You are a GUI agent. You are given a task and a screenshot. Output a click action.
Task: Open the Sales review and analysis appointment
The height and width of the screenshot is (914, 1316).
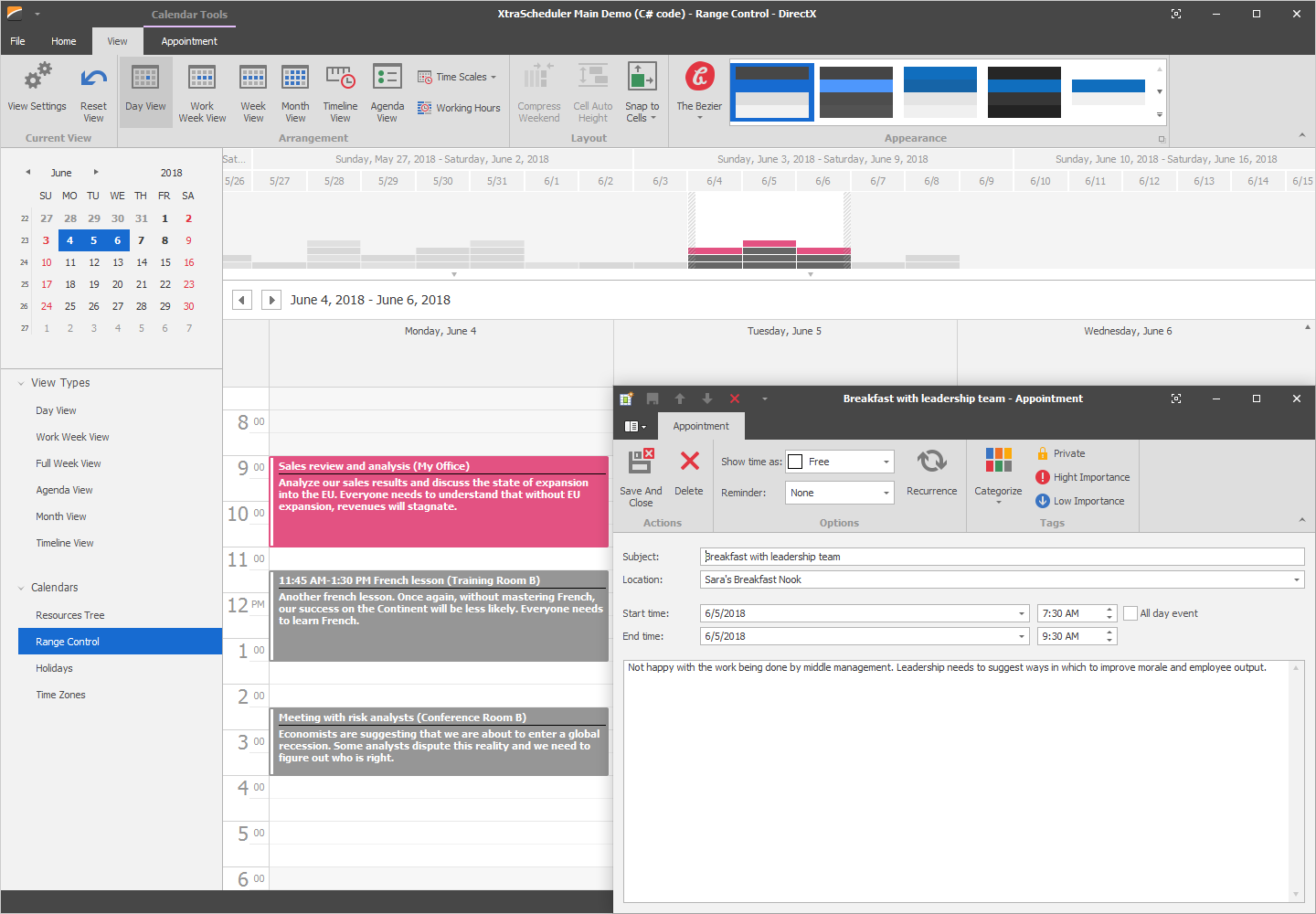(440, 501)
